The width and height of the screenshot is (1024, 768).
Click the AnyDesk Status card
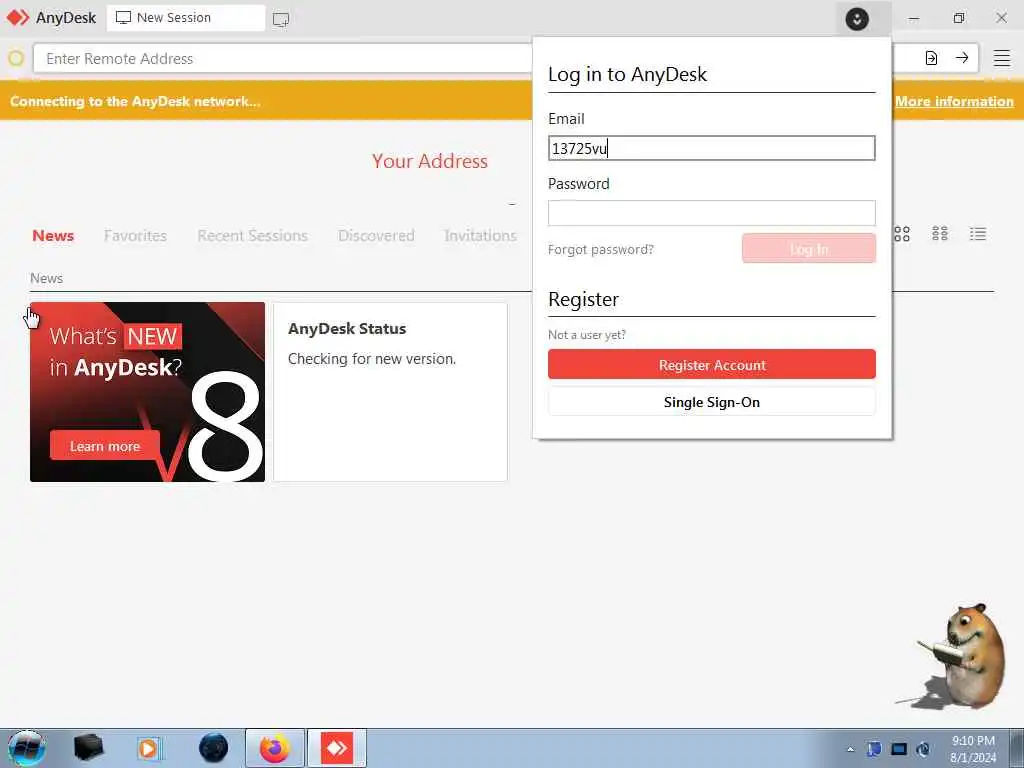click(391, 392)
